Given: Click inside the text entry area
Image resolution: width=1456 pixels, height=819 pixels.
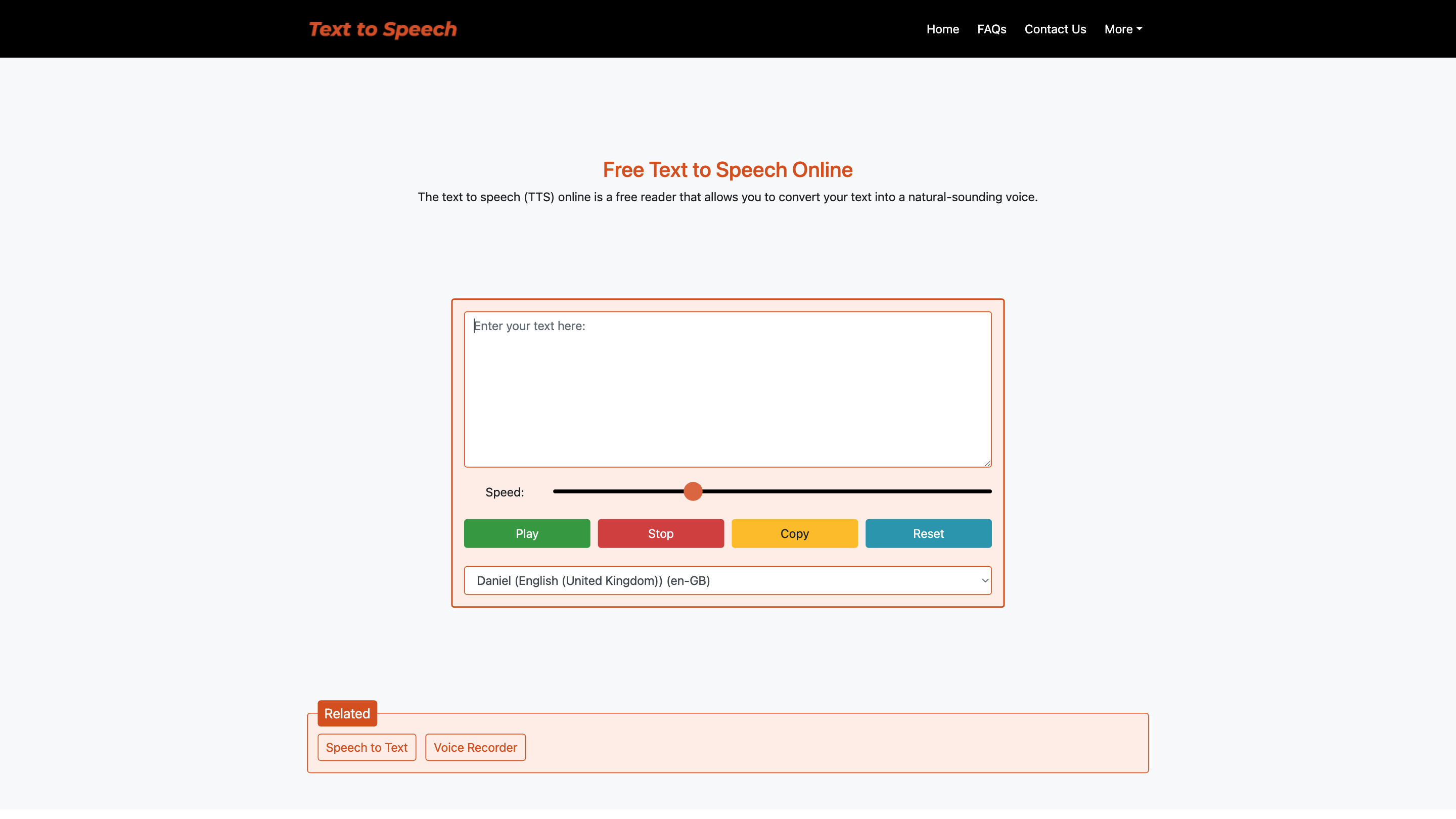Looking at the screenshot, I should pos(727,389).
